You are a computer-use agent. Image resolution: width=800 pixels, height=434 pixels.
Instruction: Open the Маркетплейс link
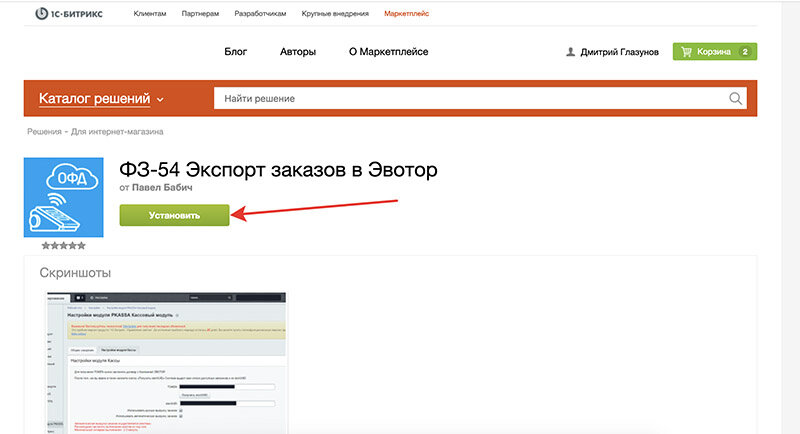407,14
